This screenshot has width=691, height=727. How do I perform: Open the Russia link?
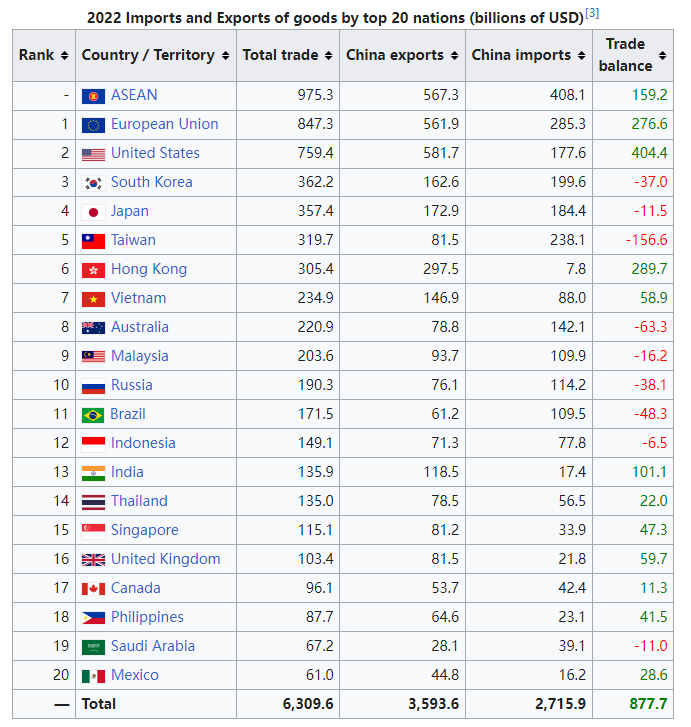tap(132, 385)
